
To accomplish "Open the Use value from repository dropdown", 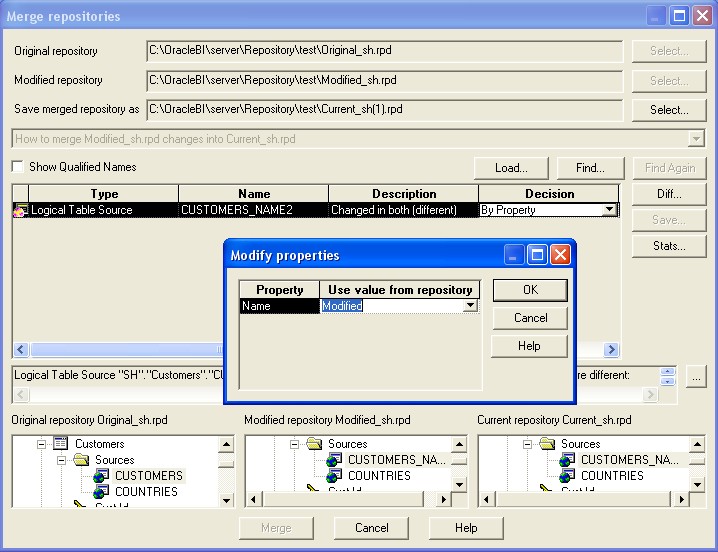I will click(x=470, y=306).
